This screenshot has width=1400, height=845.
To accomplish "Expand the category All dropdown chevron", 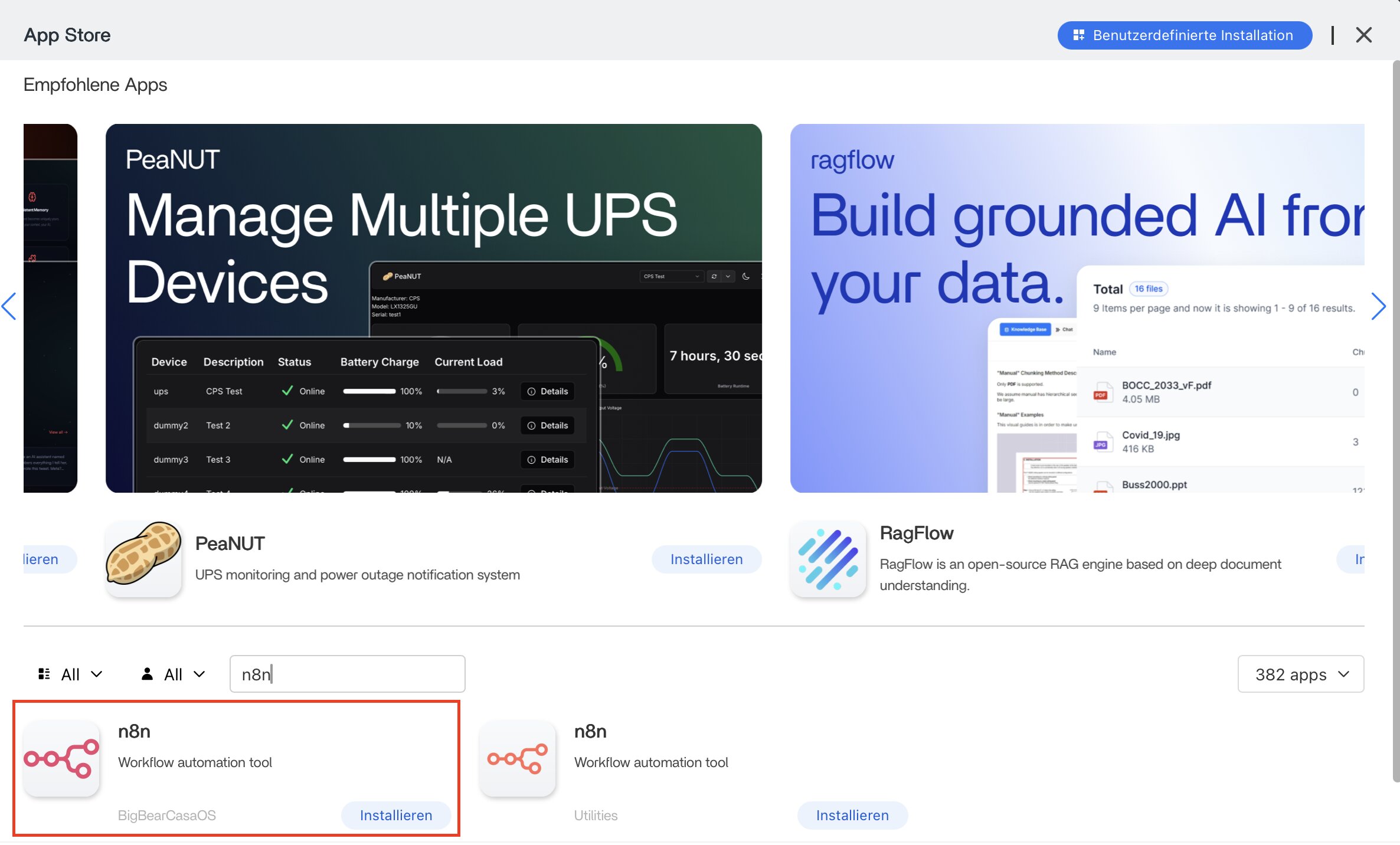I will coord(97,674).
